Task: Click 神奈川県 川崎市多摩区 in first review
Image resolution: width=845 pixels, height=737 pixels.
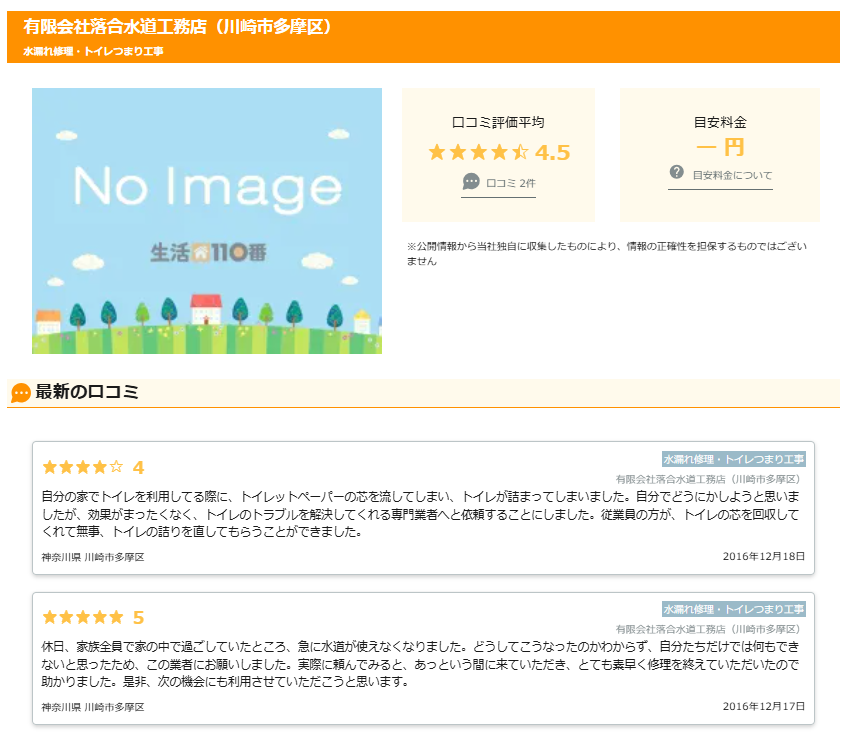Action: pyautogui.click(x=93, y=557)
